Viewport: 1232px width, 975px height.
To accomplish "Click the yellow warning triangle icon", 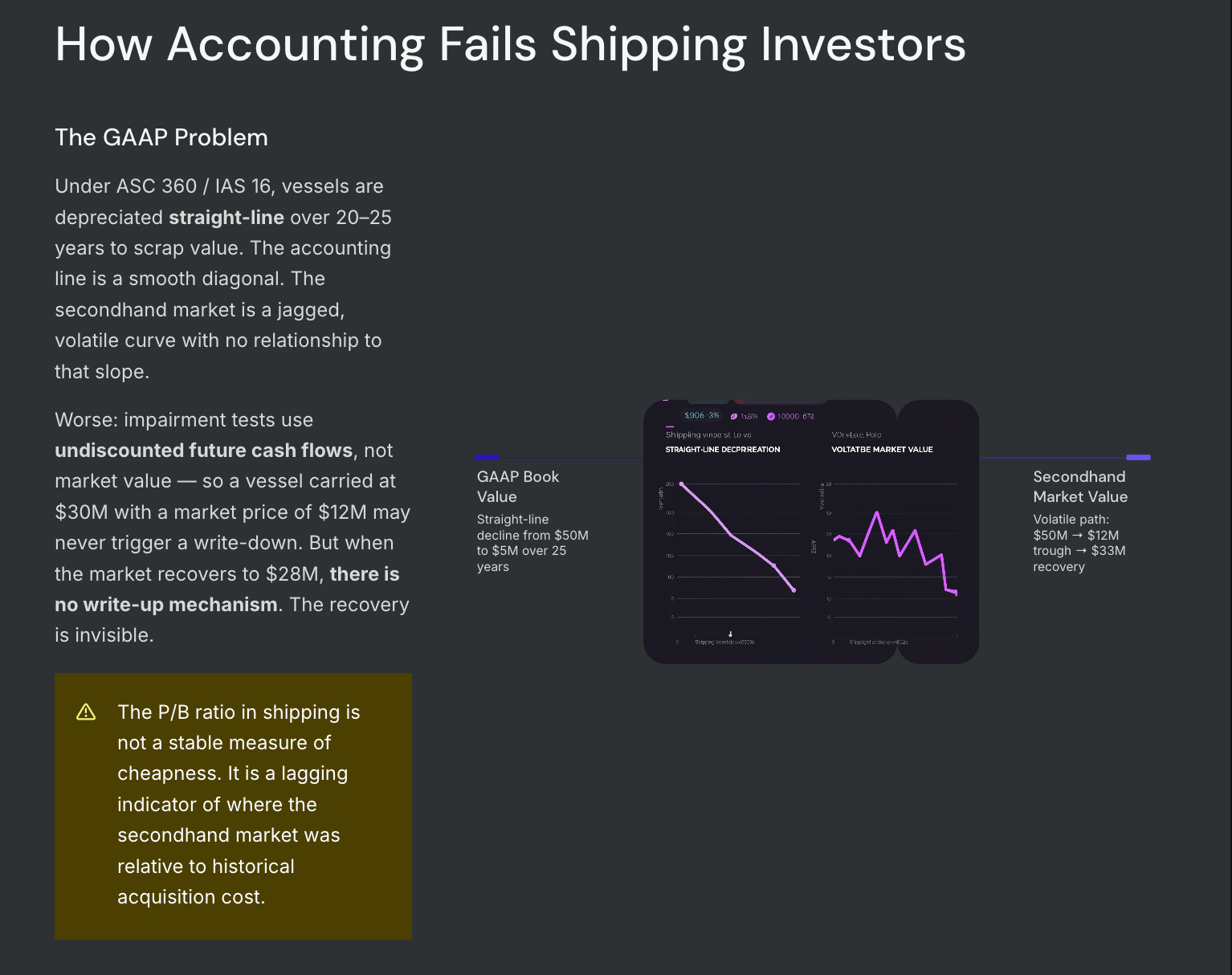I will click(86, 712).
